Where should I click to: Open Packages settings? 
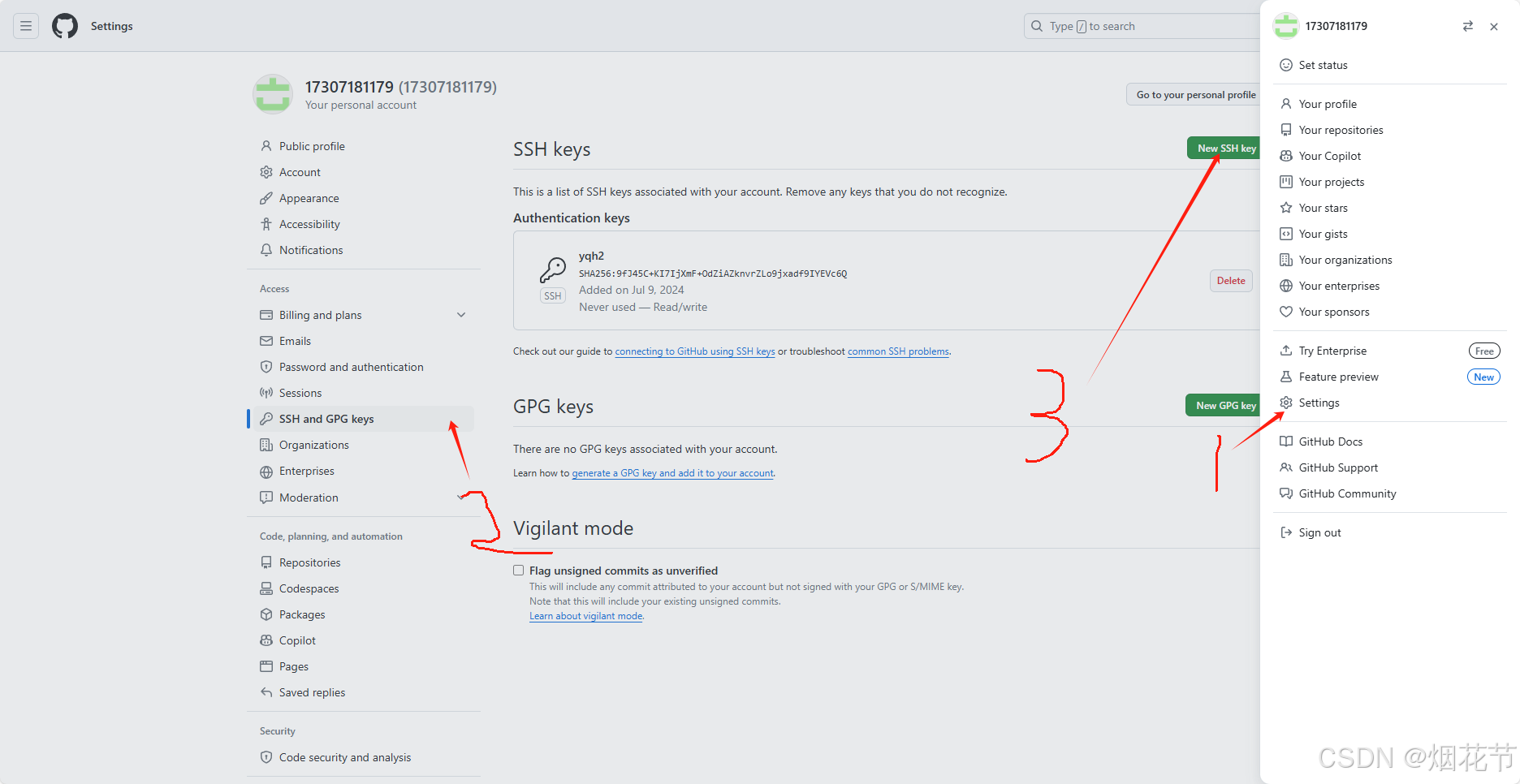pos(364,614)
